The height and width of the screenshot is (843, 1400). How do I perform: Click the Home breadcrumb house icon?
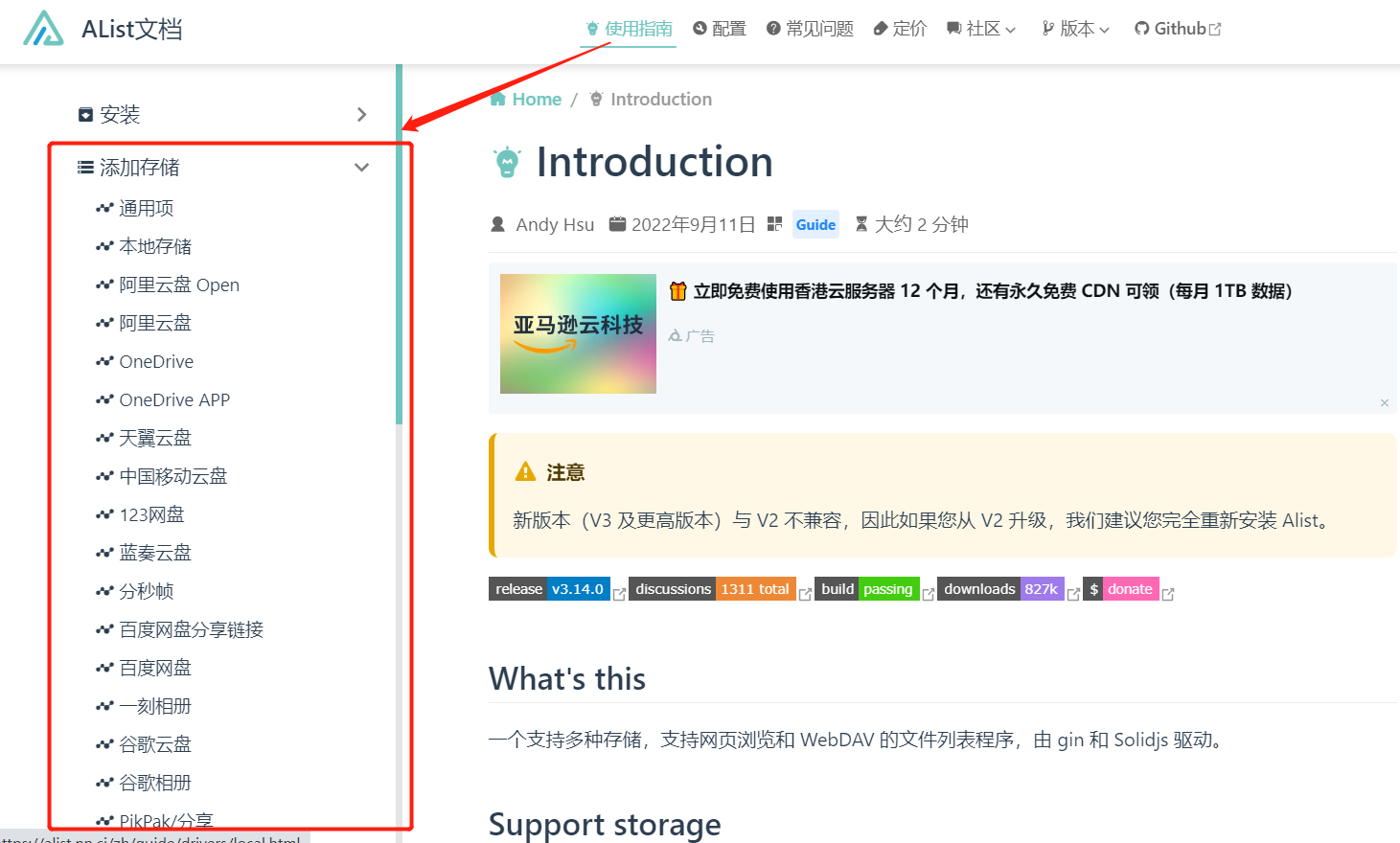[x=498, y=98]
